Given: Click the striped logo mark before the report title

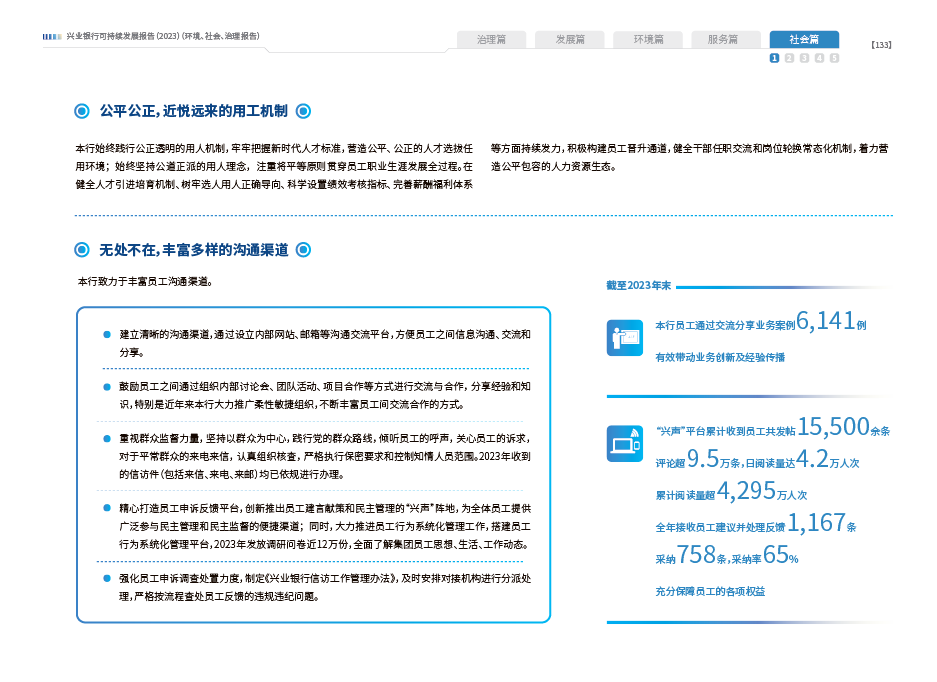Looking at the screenshot, I should click(52, 36).
